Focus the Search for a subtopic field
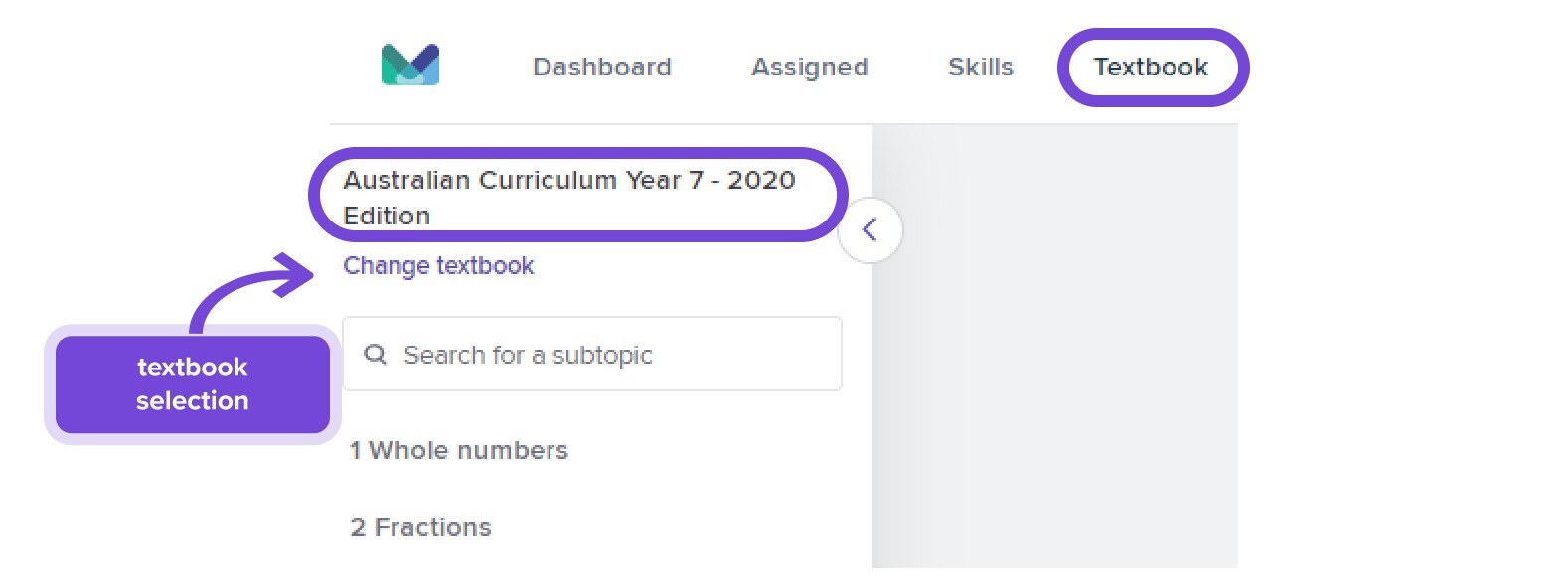1568x588 pixels. [x=592, y=354]
